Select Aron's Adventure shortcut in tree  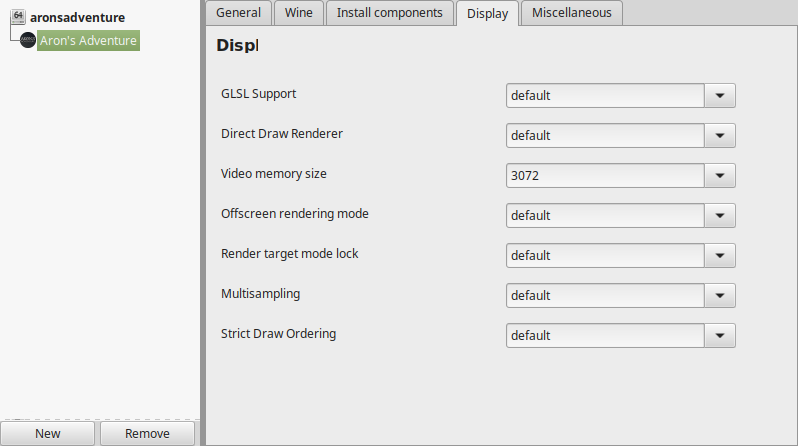(88, 41)
